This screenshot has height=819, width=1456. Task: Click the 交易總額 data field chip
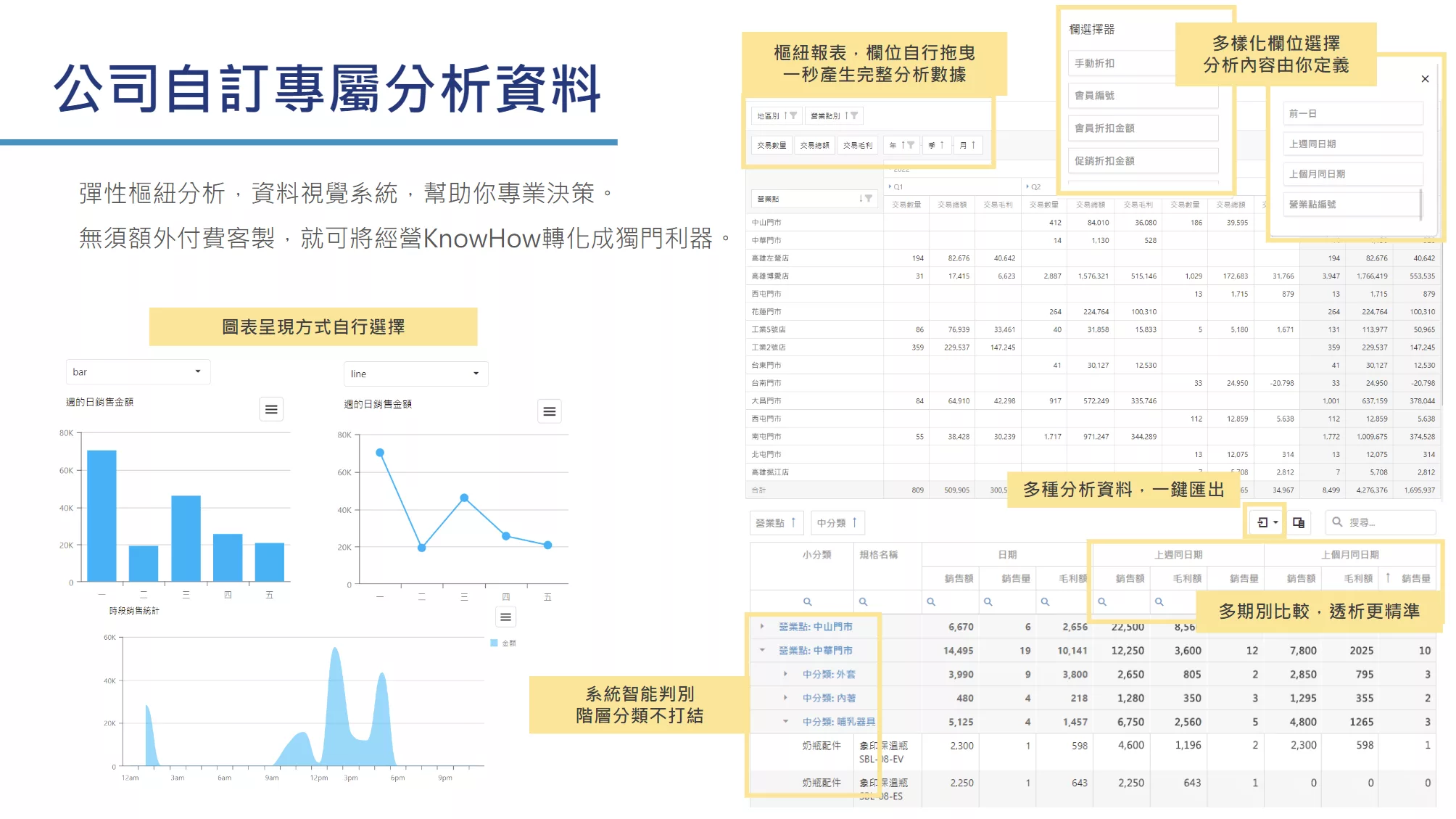[x=814, y=145]
